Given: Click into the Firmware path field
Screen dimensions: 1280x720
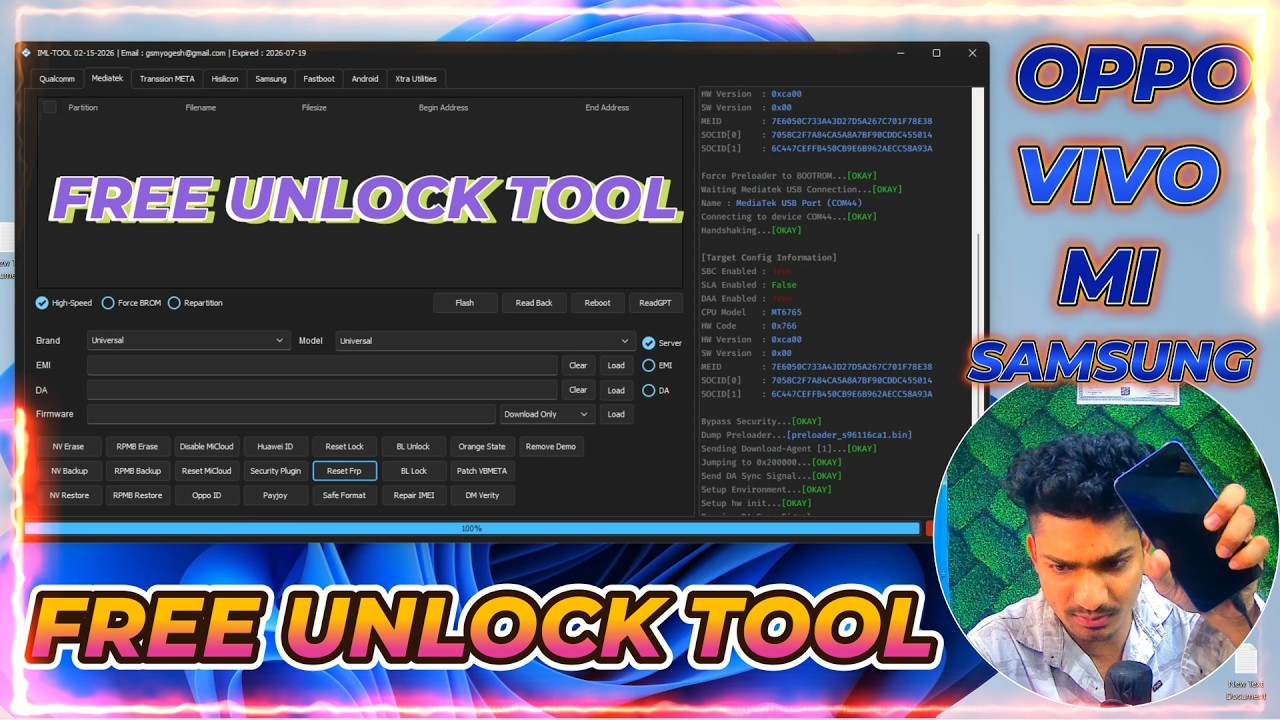Looking at the screenshot, I should point(291,414).
